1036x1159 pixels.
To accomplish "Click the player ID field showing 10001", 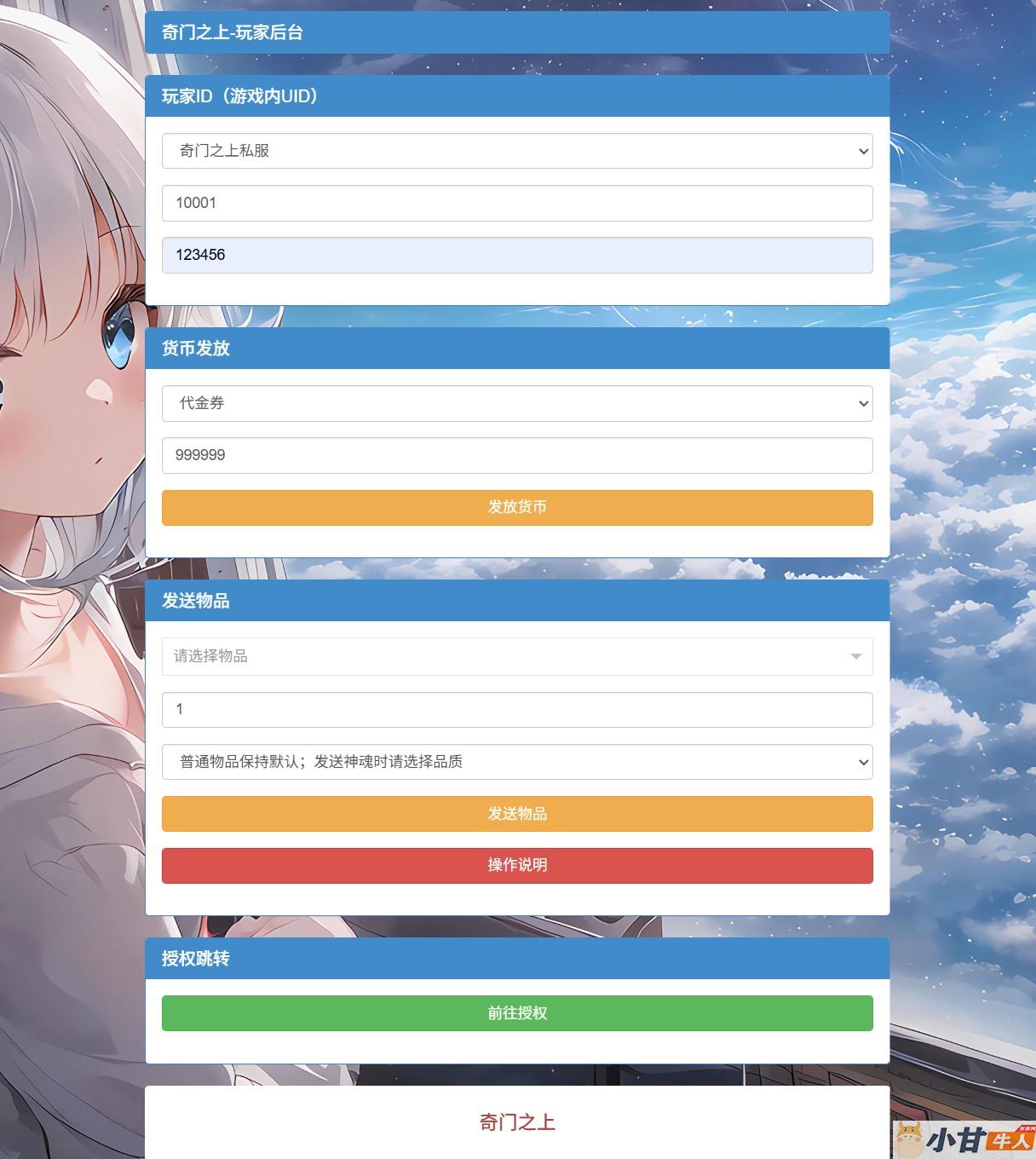I will point(517,203).
